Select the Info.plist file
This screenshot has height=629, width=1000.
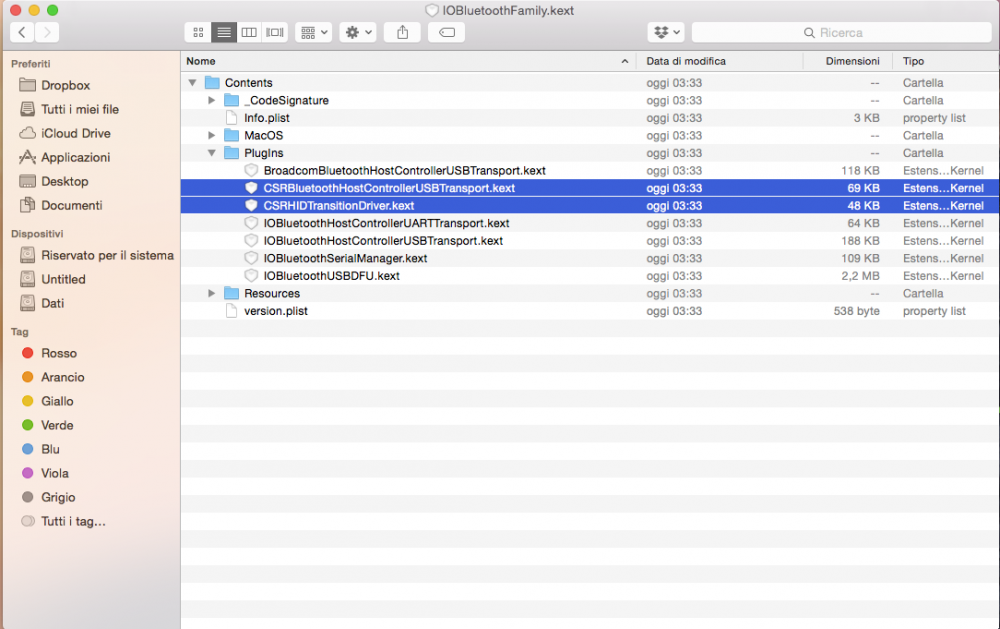(x=267, y=118)
